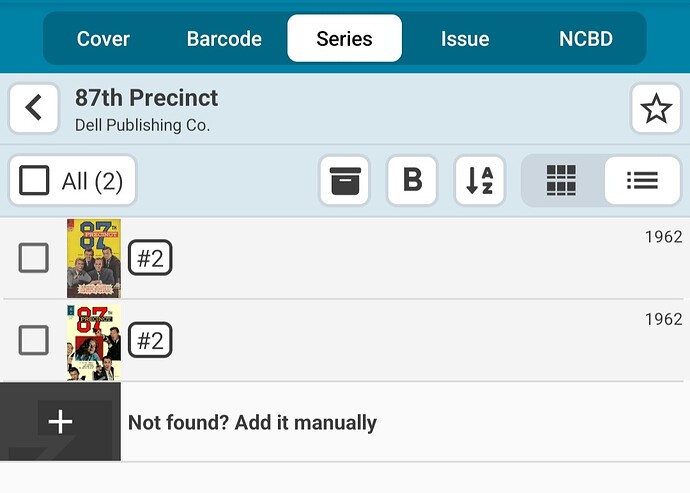This screenshot has height=493, width=690.
Task: Open the red-and-white 87th Precinct cover thumbnail
Action: (x=94, y=341)
